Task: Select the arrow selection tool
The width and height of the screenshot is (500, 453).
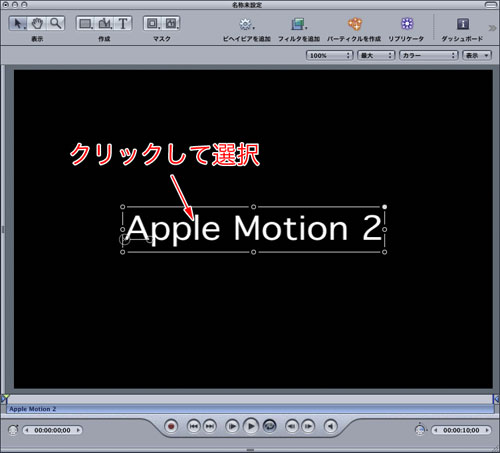Action: click(x=18, y=24)
